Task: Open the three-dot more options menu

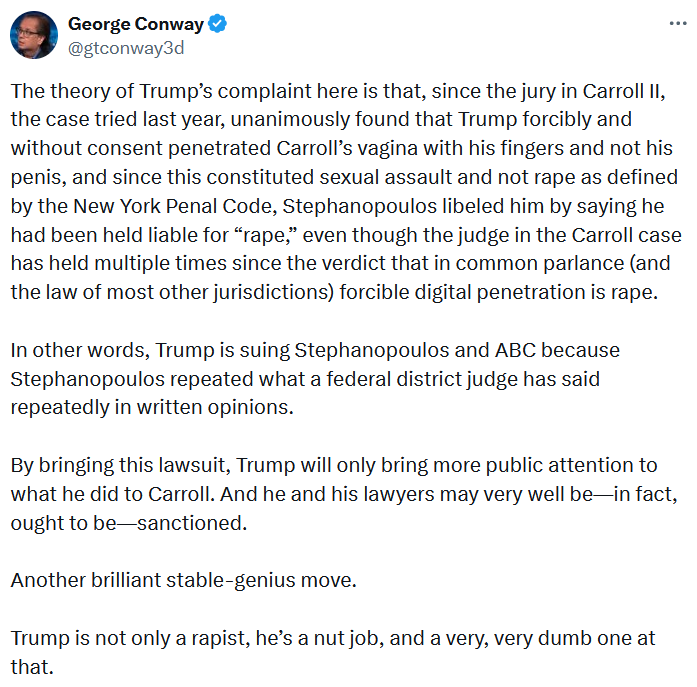Action: (x=678, y=24)
